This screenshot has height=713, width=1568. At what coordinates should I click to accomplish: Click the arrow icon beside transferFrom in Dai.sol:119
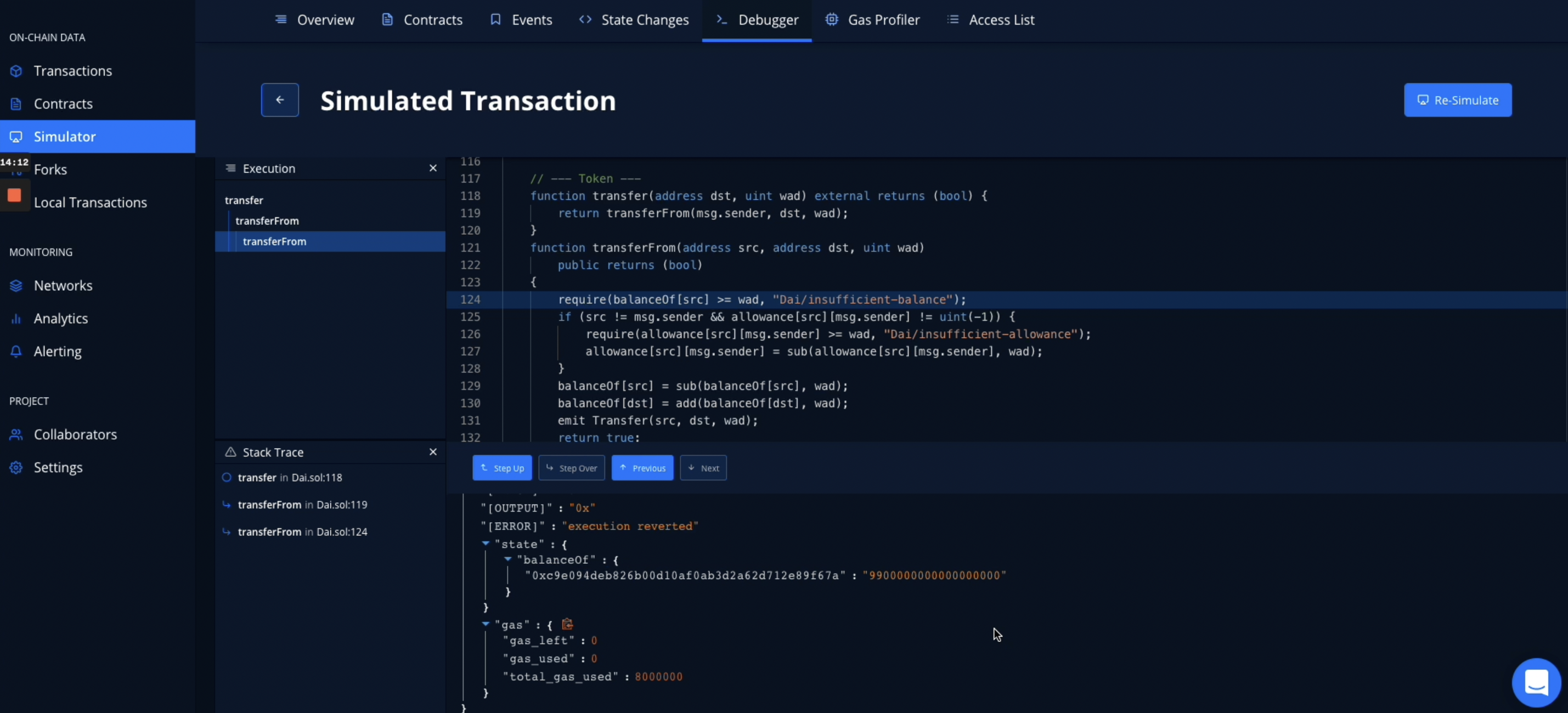click(227, 505)
